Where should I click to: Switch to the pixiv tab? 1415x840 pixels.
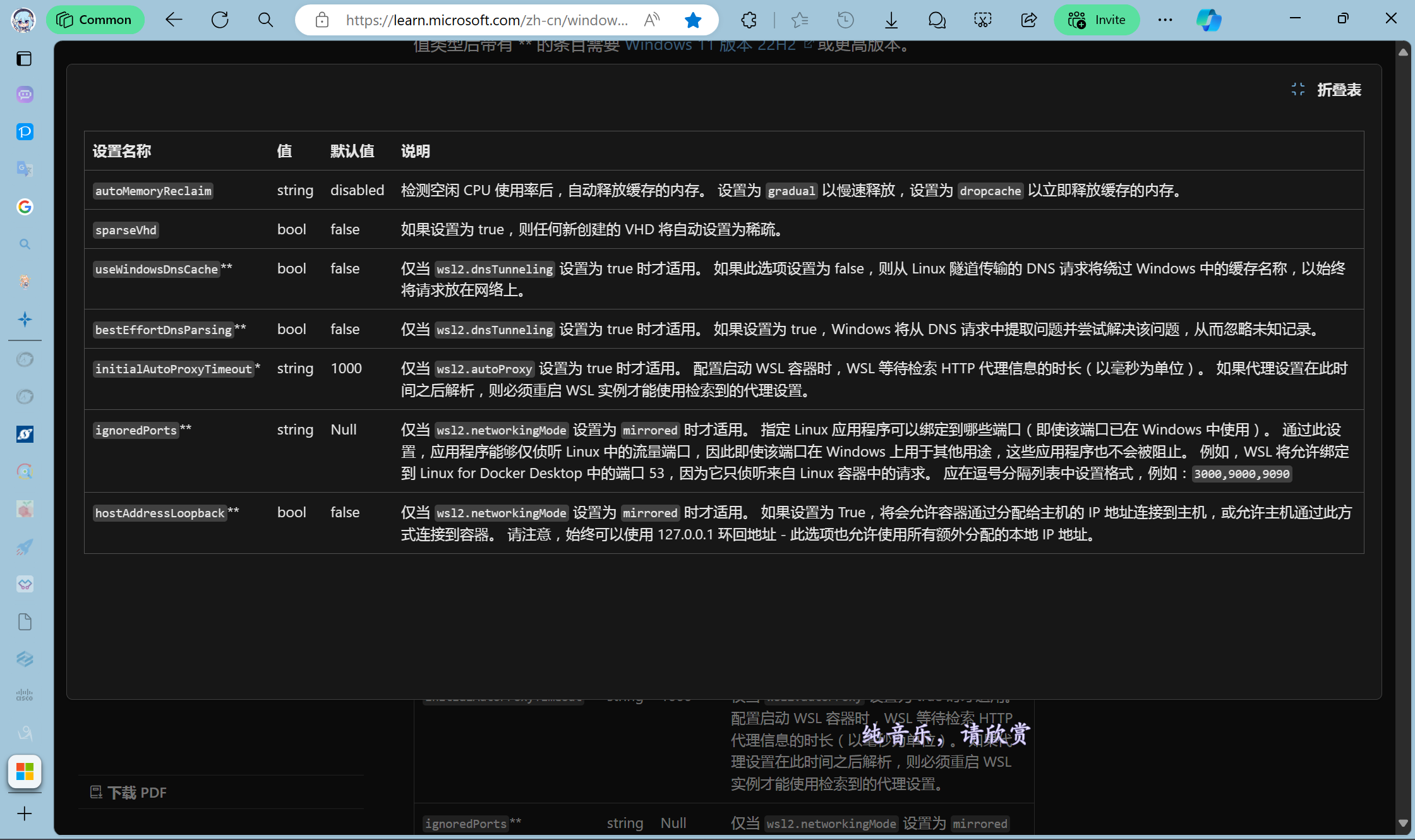tap(25, 132)
